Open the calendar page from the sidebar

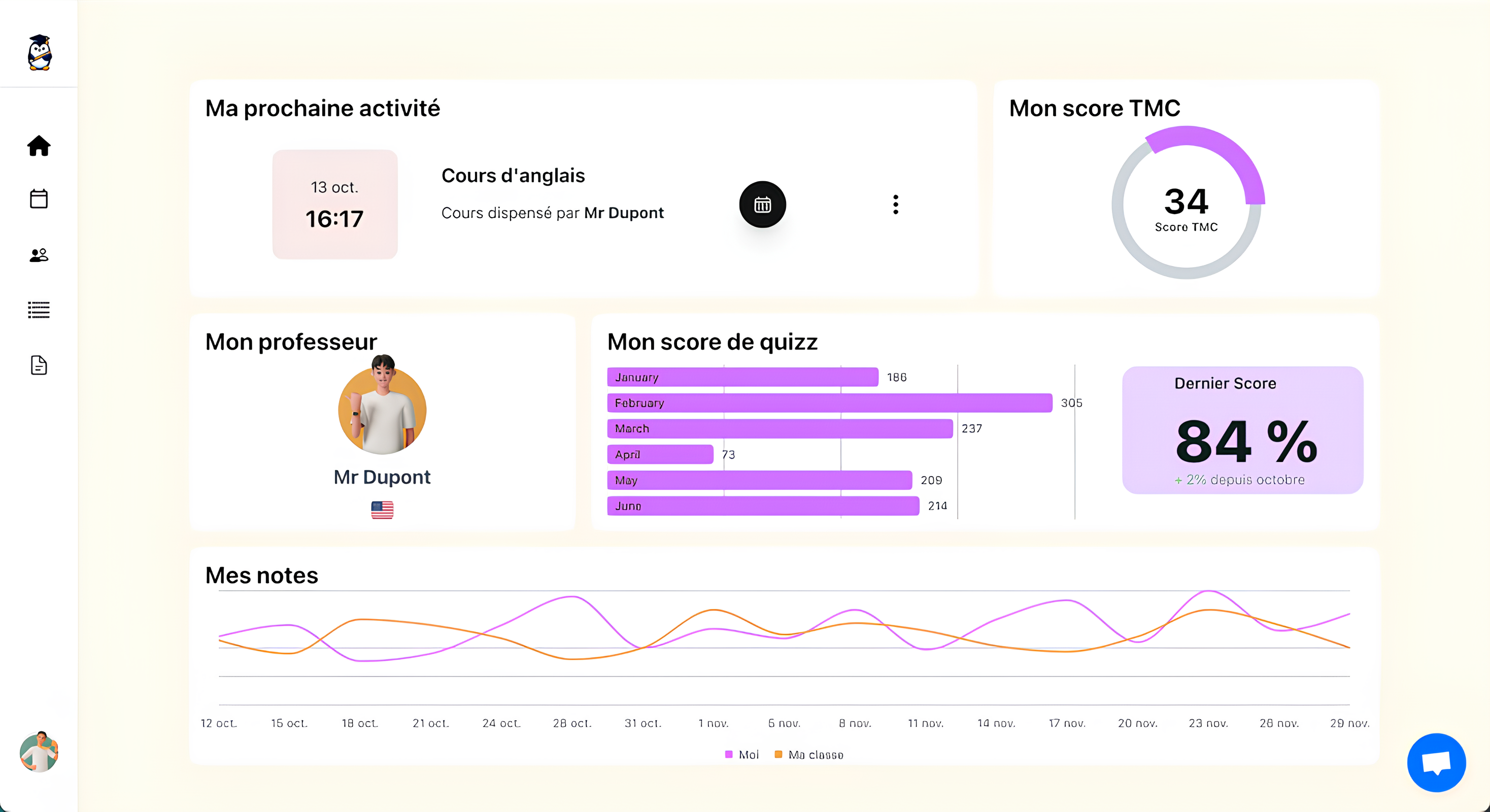point(38,198)
